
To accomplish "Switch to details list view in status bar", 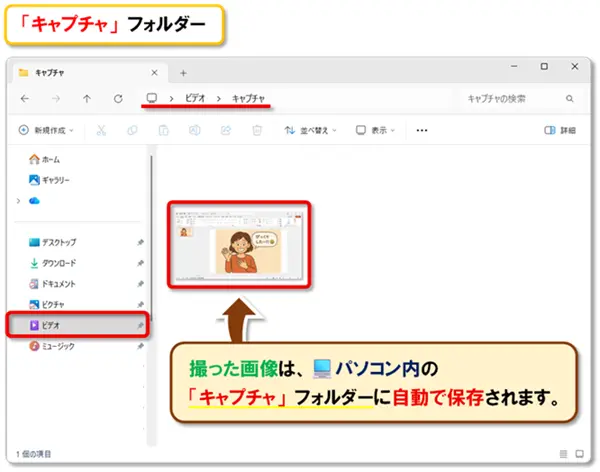I will click(564, 454).
